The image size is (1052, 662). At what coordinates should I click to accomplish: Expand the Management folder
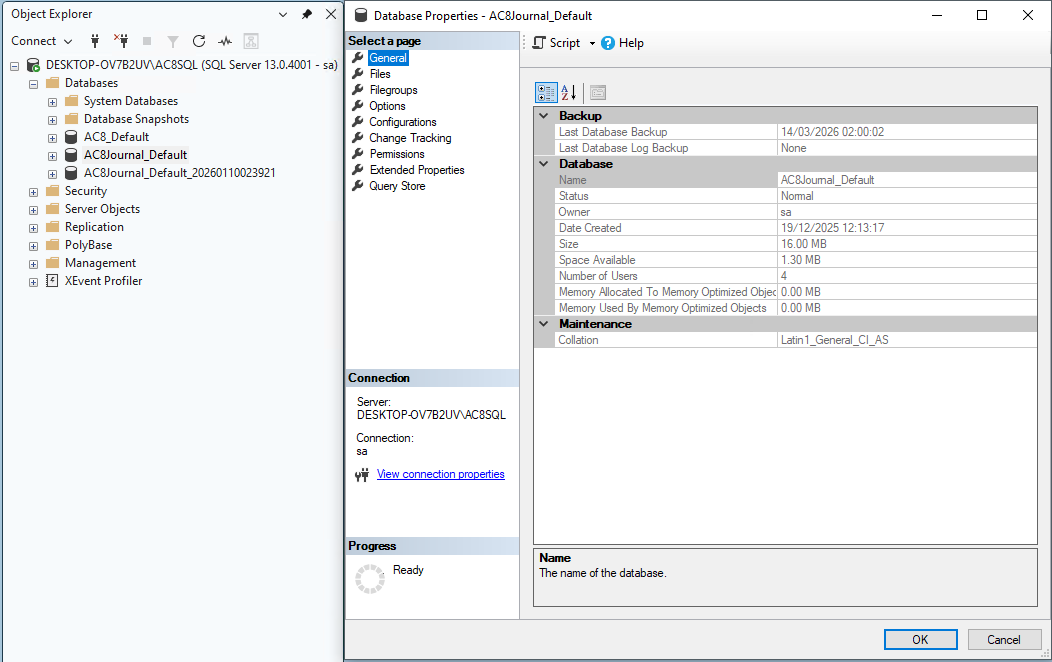click(33, 265)
